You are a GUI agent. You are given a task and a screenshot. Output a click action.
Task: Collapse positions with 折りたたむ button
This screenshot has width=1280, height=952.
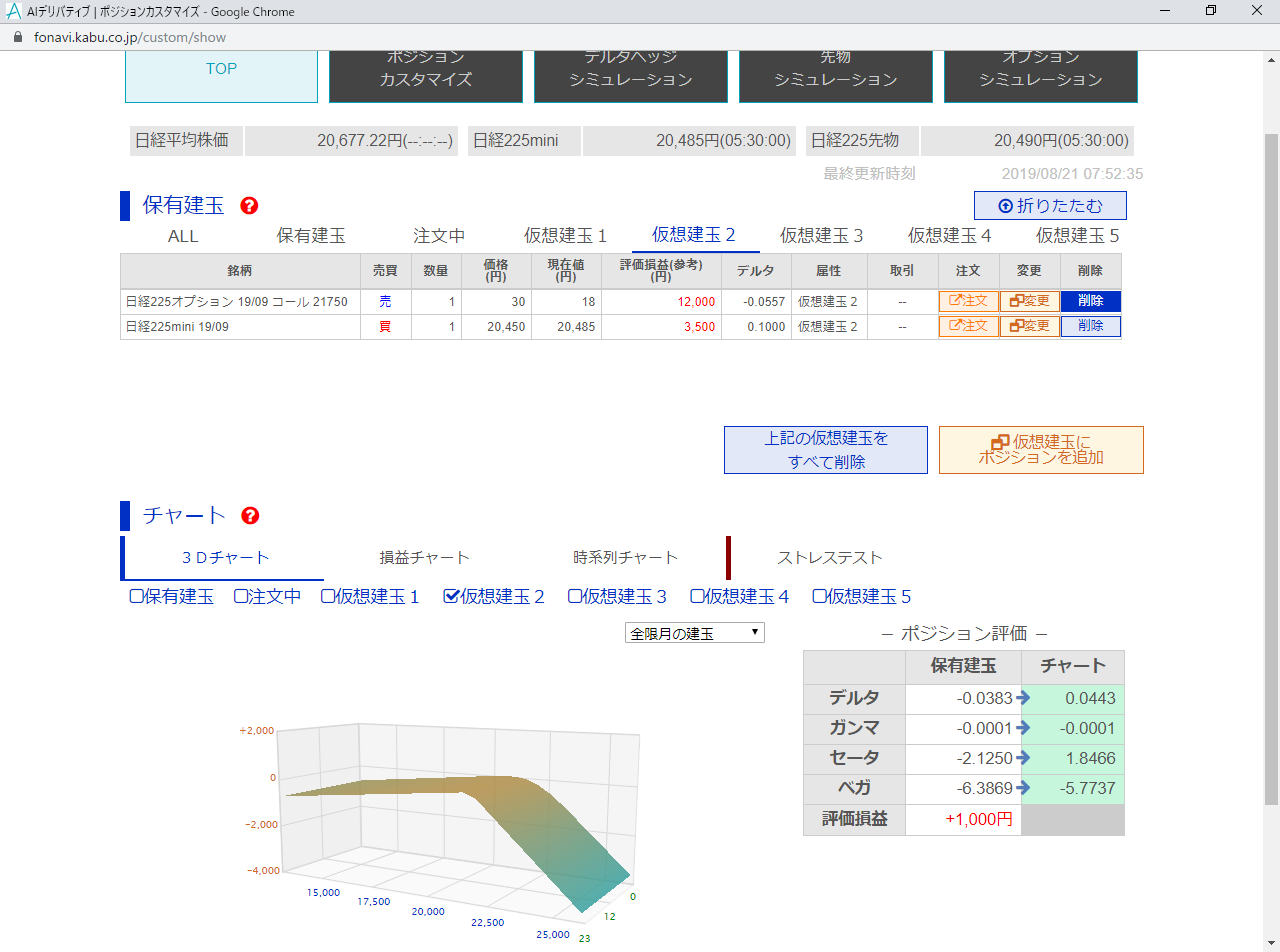point(1049,206)
